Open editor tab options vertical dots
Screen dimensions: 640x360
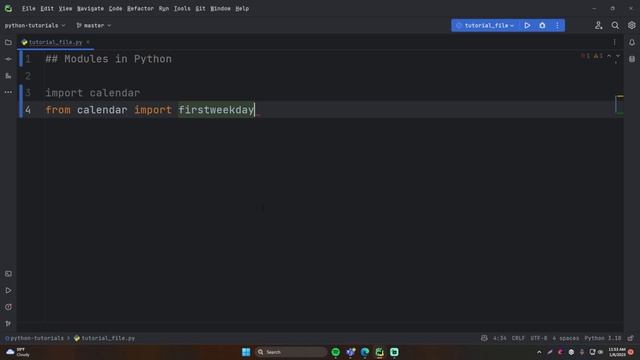click(614, 42)
